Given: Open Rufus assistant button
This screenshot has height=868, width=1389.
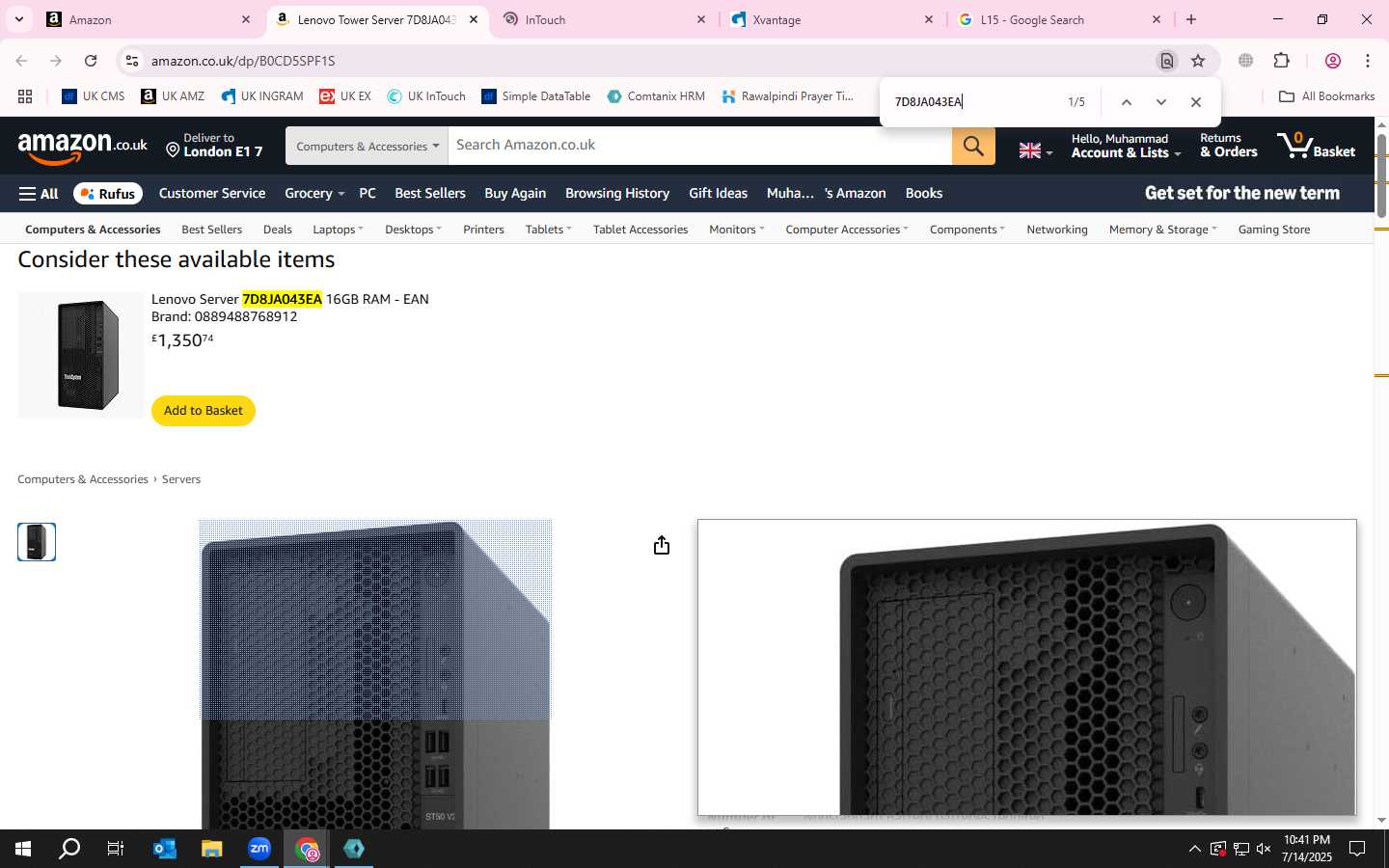Looking at the screenshot, I should click(x=108, y=194).
